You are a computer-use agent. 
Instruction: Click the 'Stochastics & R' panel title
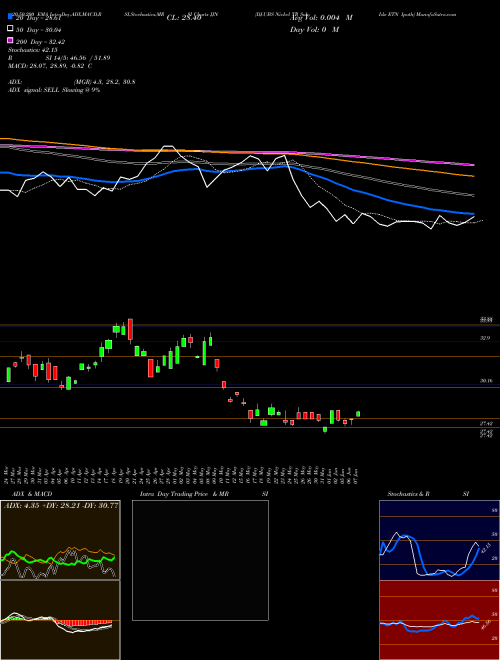[x=409, y=494]
